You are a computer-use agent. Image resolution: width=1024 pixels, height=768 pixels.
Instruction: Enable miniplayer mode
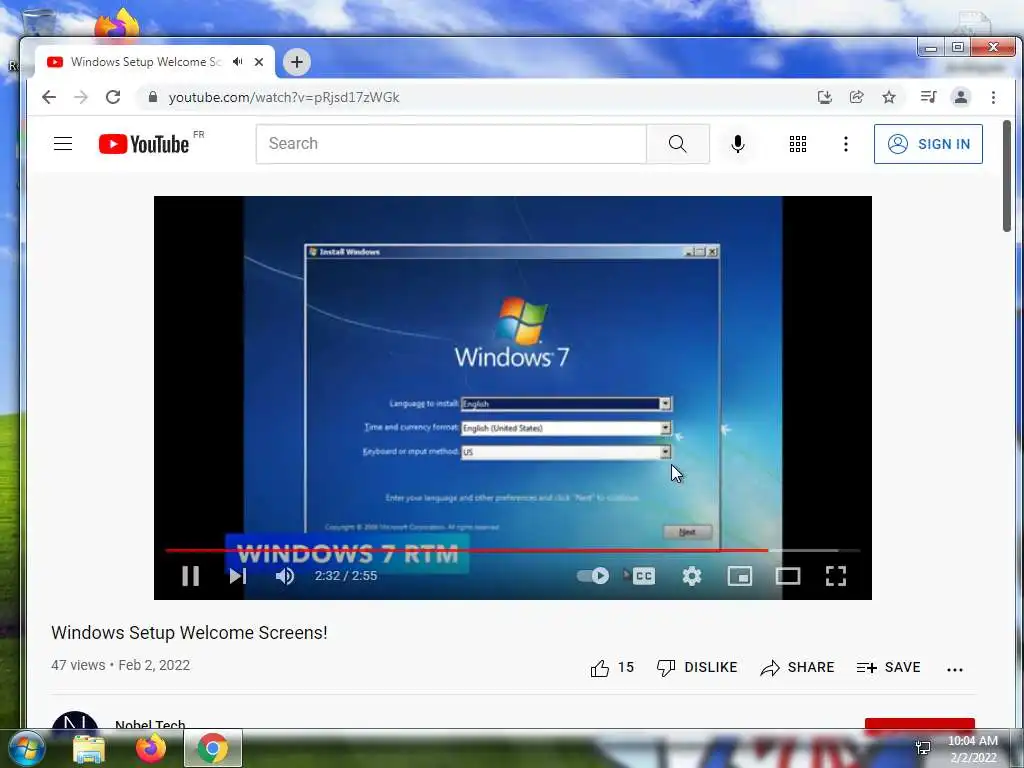(x=740, y=576)
